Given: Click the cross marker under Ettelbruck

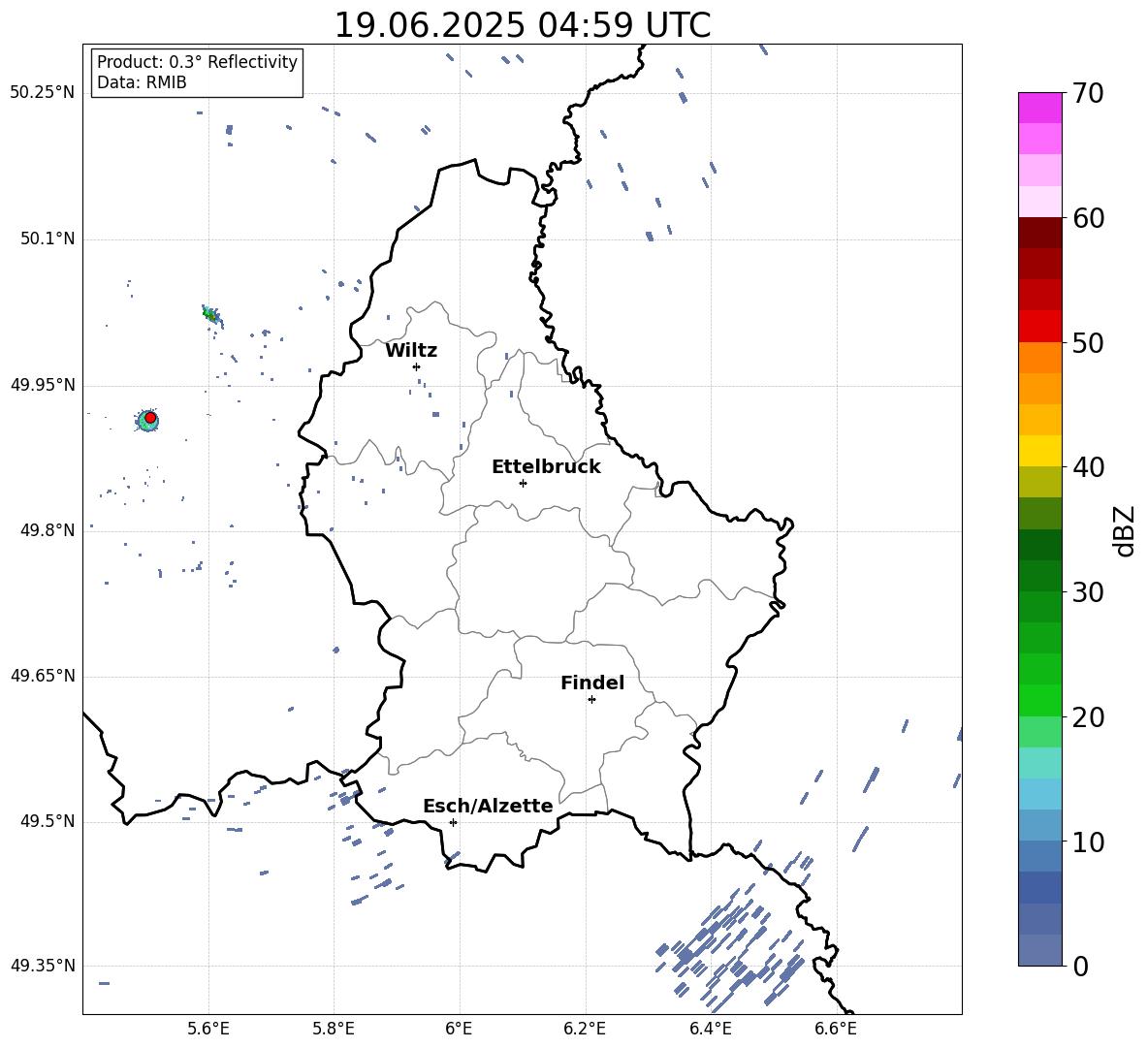Looking at the screenshot, I should coord(523,483).
